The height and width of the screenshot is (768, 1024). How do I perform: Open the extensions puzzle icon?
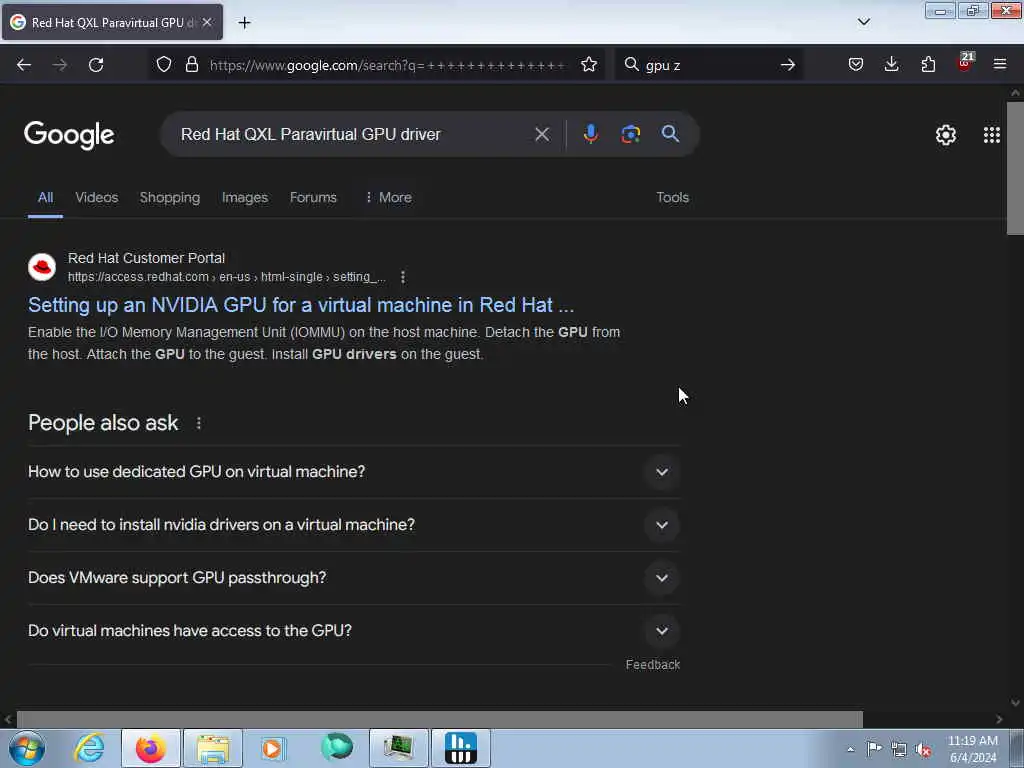(x=928, y=65)
